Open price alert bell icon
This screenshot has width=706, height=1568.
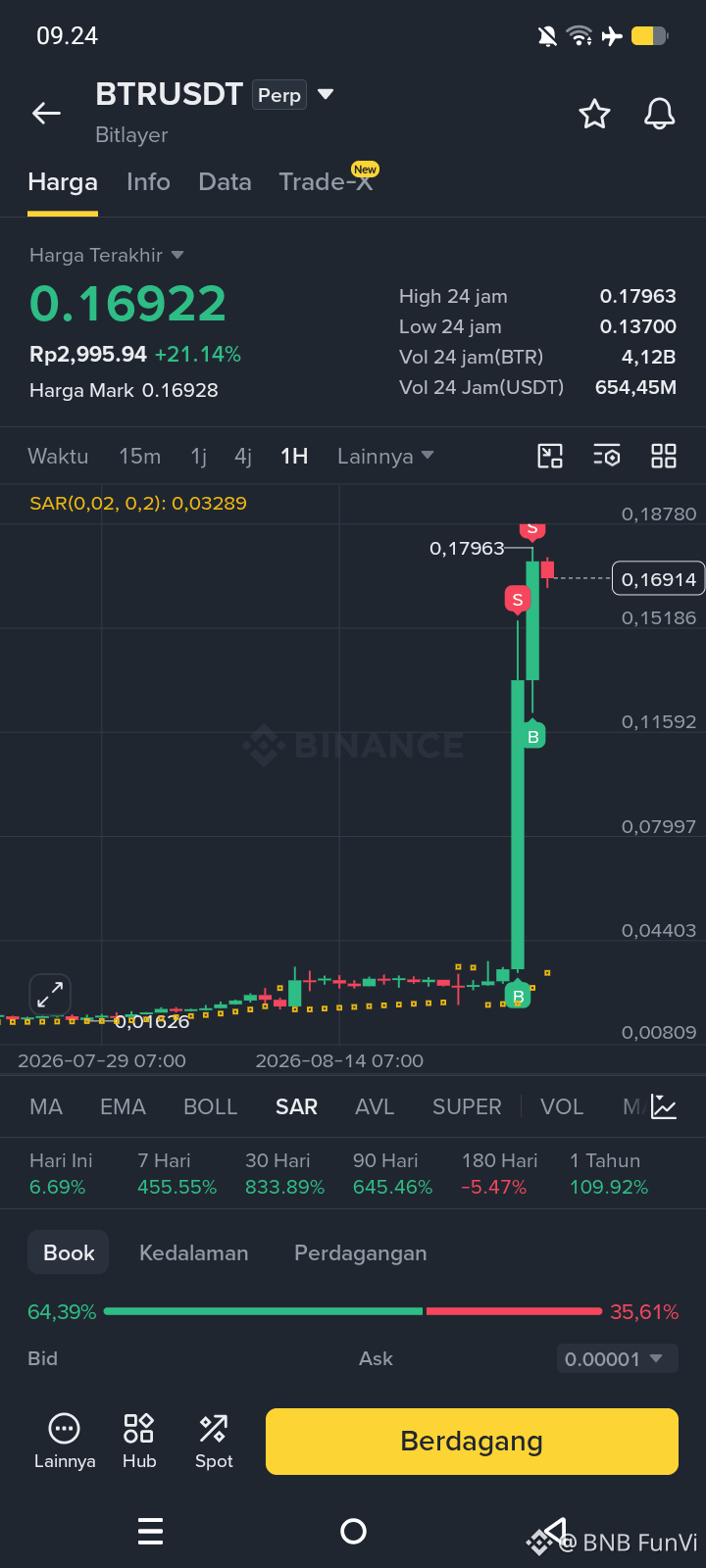pos(660,114)
